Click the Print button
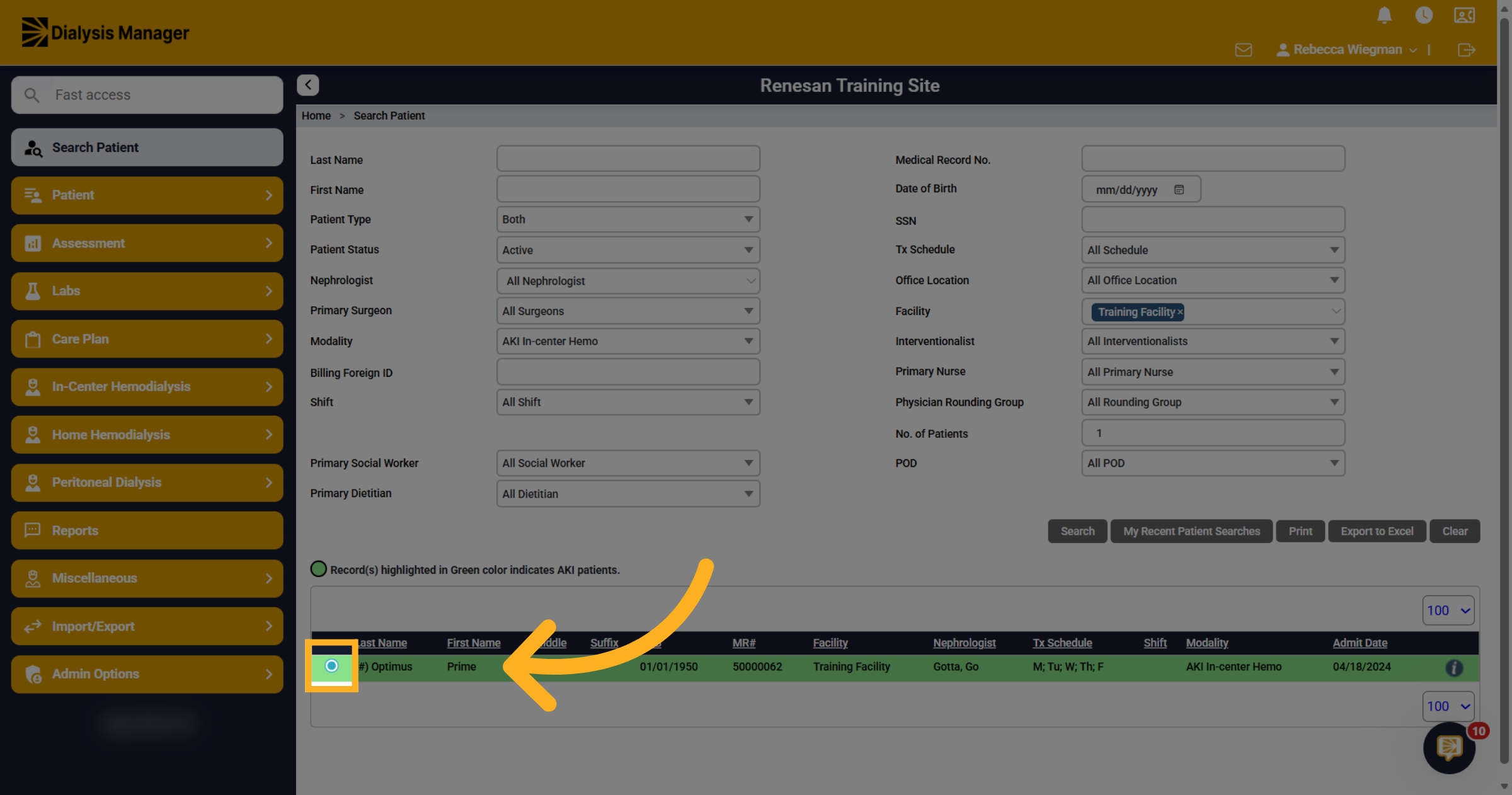This screenshot has height=795, width=1512. [x=1300, y=531]
